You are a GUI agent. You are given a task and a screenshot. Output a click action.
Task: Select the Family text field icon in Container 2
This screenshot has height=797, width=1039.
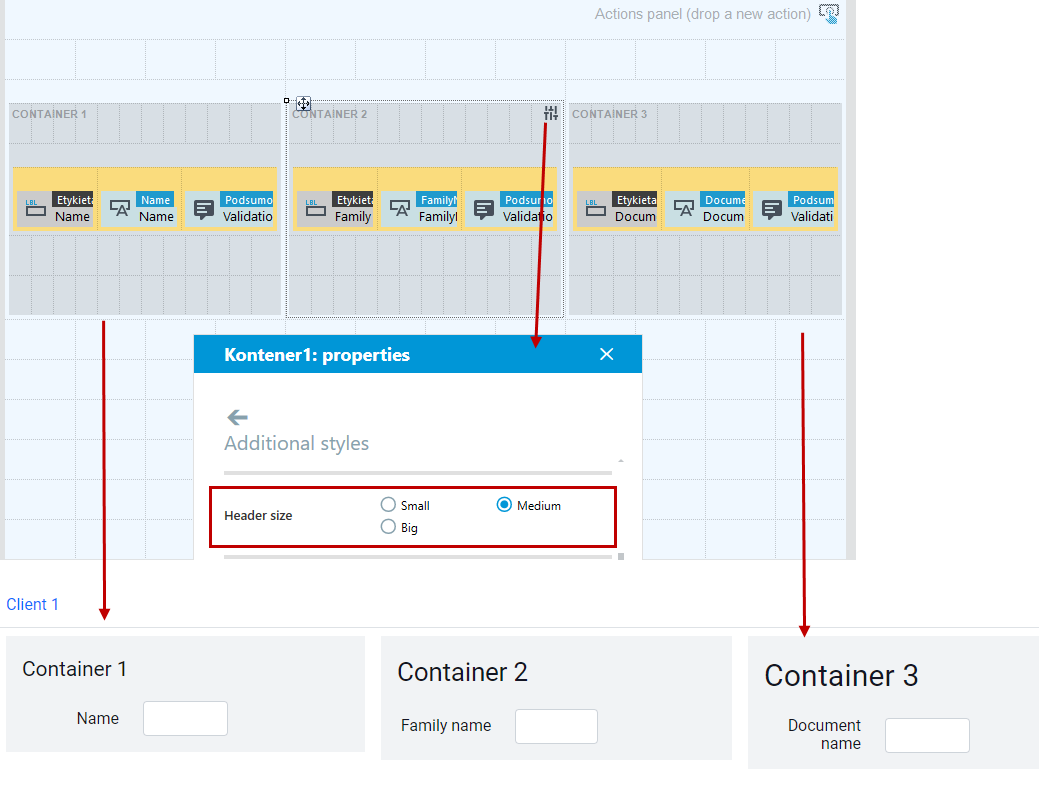[x=400, y=209]
